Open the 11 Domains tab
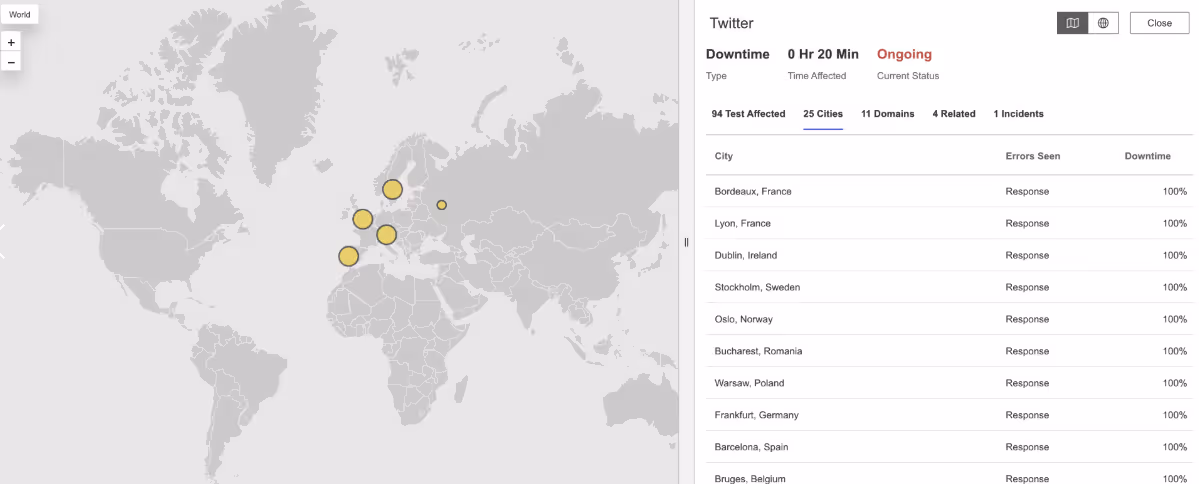 click(x=887, y=114)
